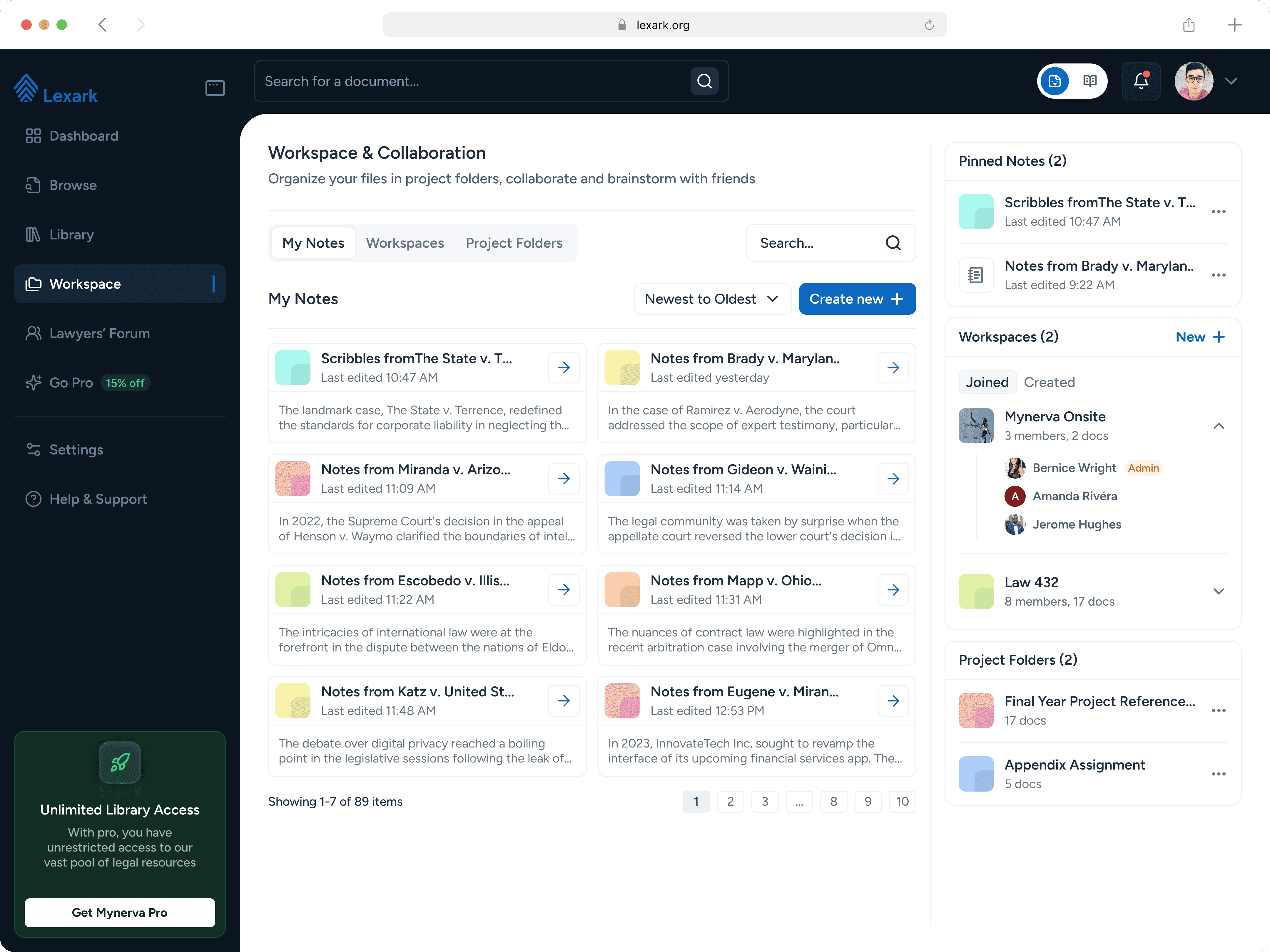Collapse the Mynerva Onsite workspace

1218,426
